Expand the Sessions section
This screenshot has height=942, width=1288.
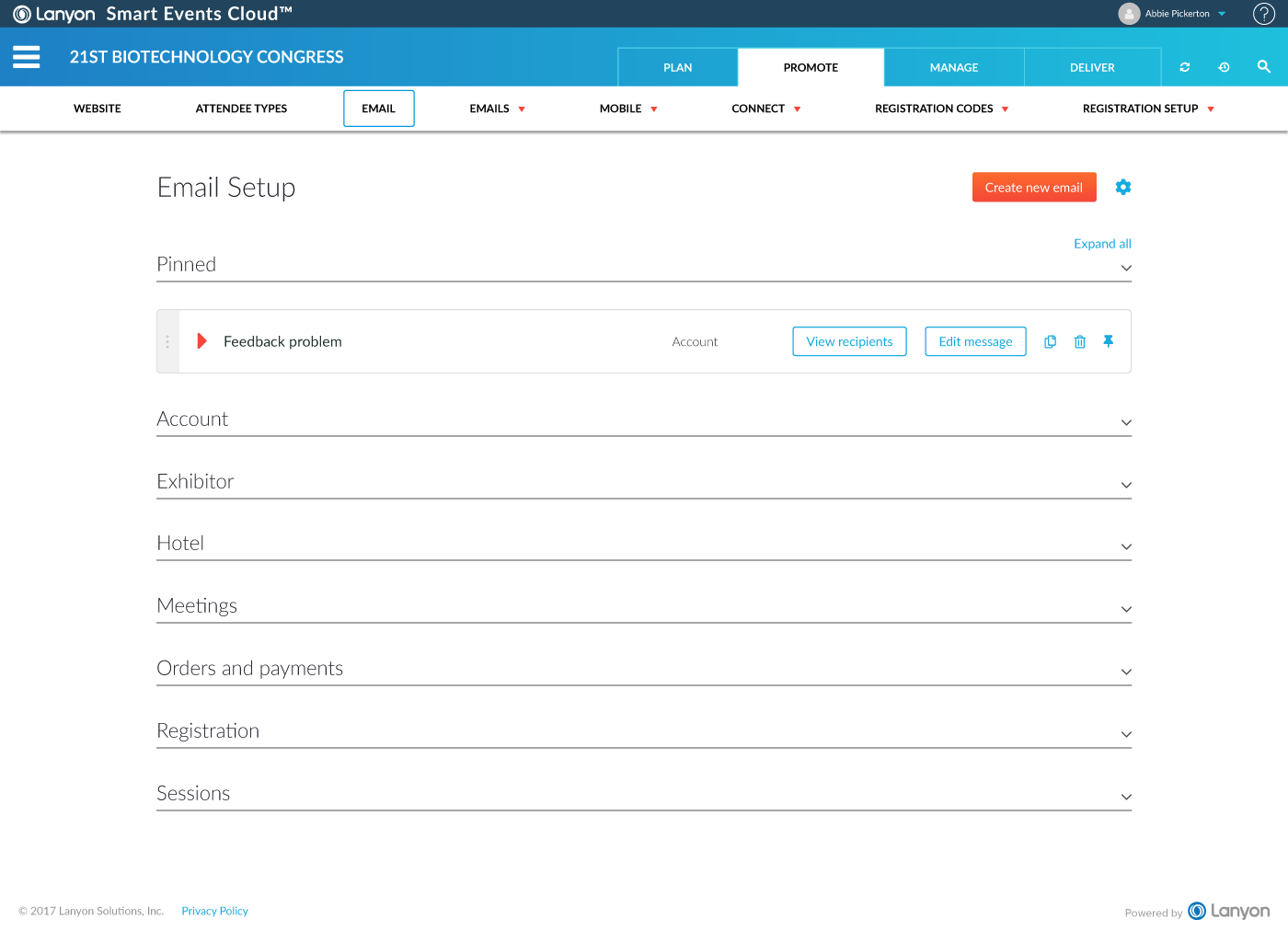tap(1126, 797)
